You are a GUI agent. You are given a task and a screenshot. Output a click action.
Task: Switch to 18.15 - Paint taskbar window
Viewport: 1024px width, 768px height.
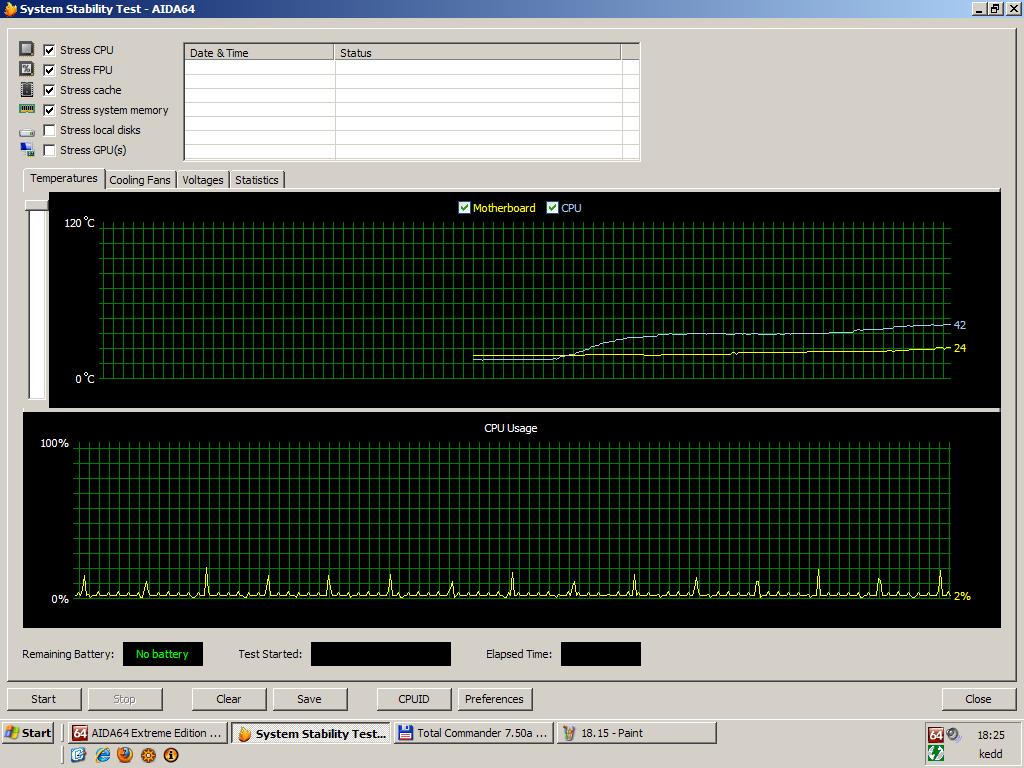637,733
